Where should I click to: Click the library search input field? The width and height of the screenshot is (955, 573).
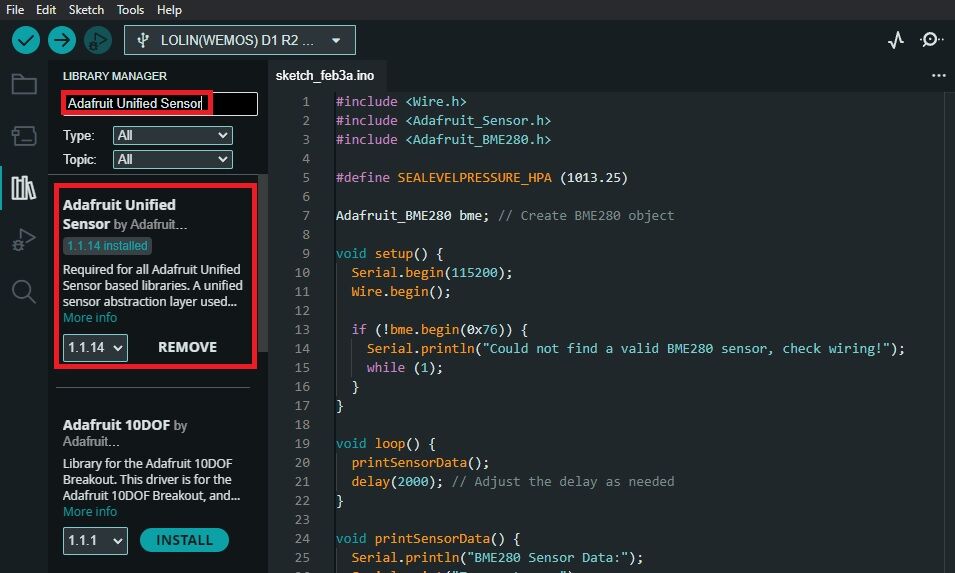tap(160, 103)
